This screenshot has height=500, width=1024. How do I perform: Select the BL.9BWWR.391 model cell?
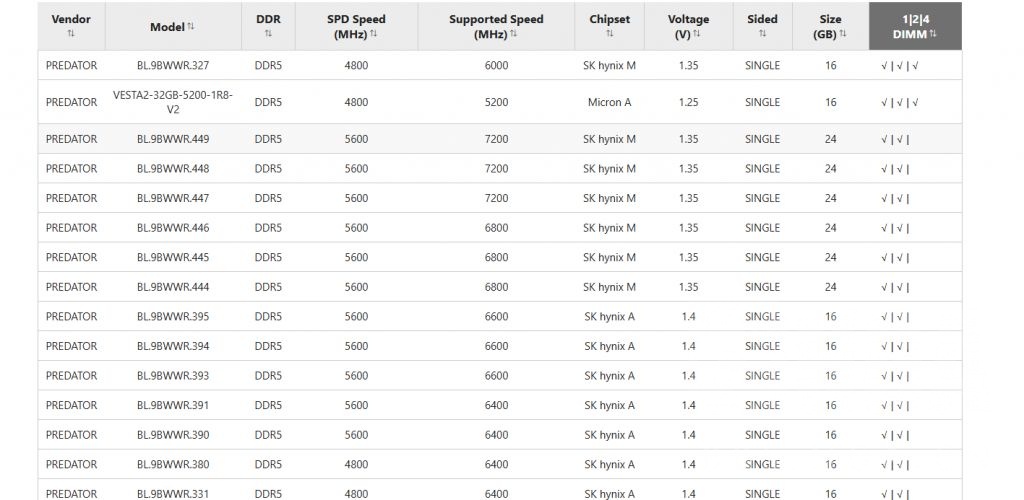pos(173,406)
